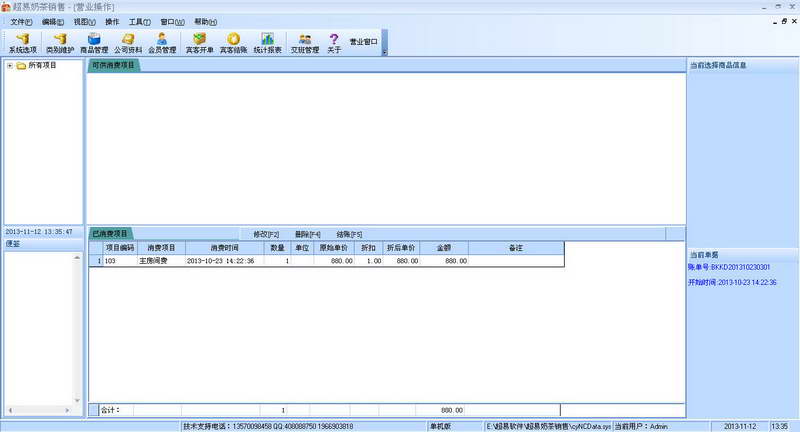800x432 pixels.
Task: Open 统计报表 statistics report icon
Action: (x=268, y=42)
